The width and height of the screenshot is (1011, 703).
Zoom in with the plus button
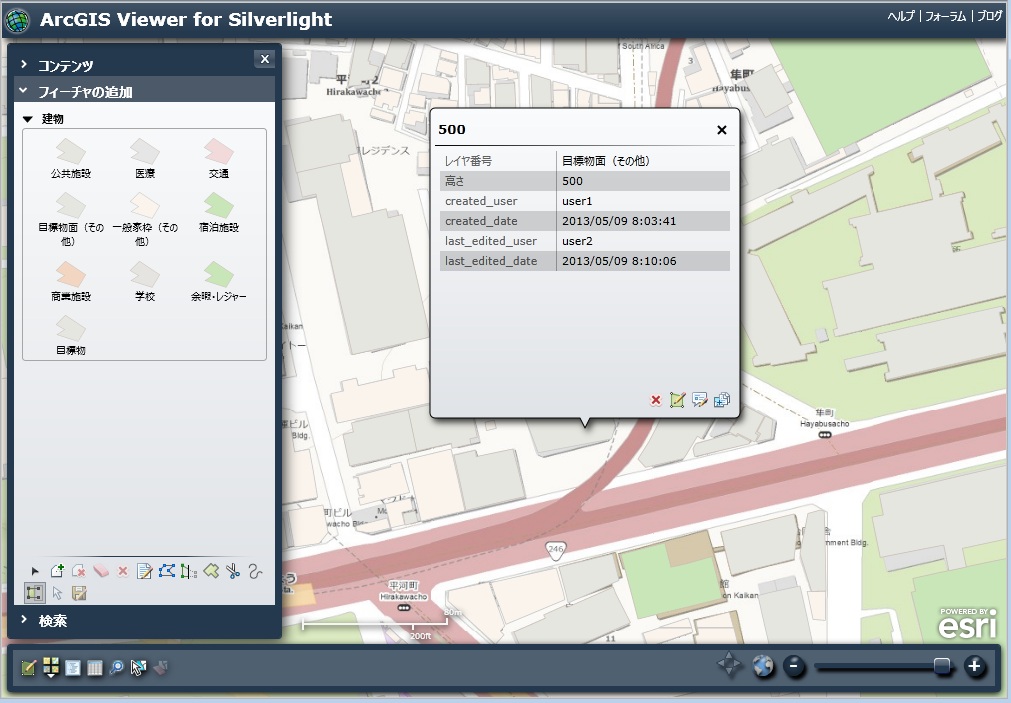[x=975, y=666]
